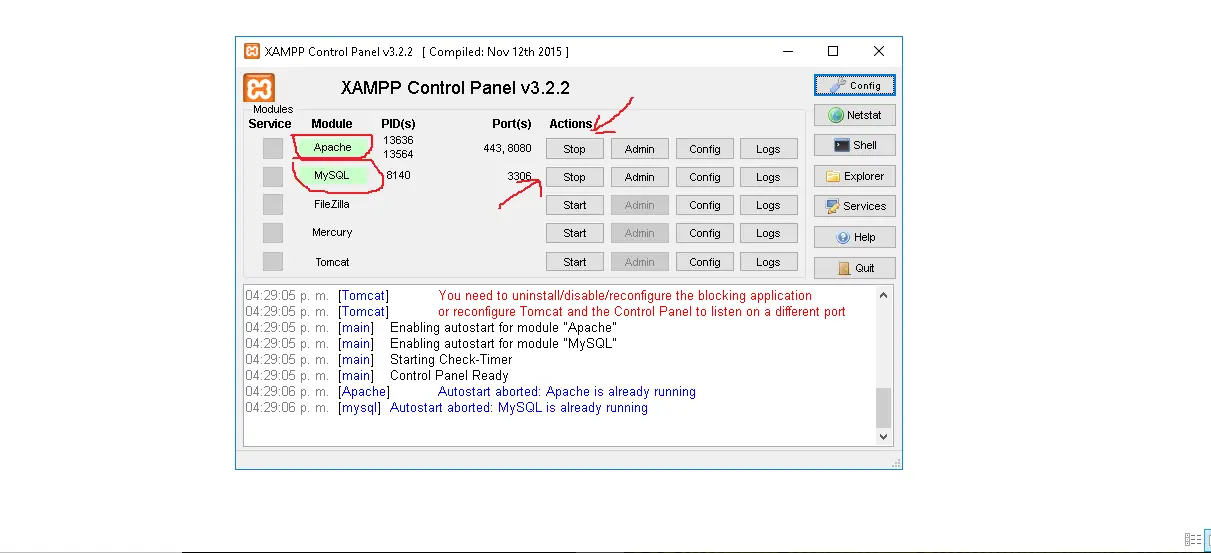Open Netstat from the right panel

(854, 115)
